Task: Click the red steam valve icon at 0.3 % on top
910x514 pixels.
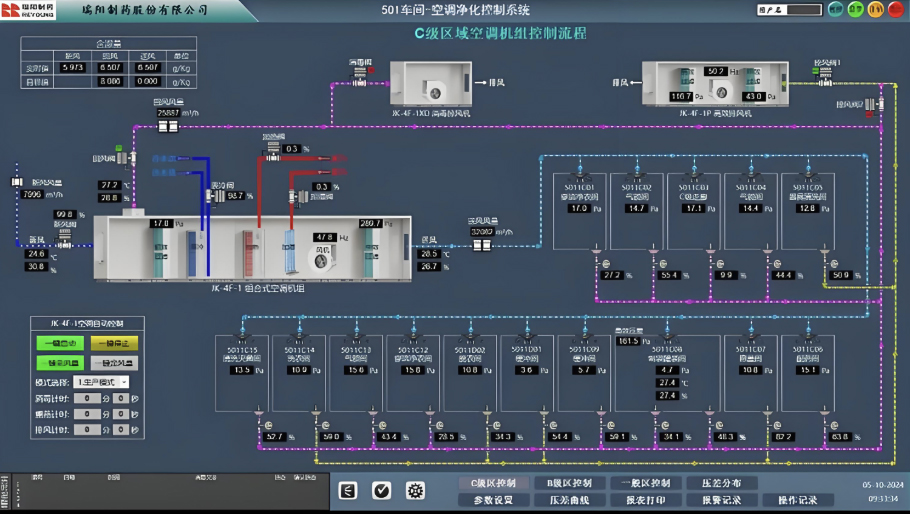Action: click(272, 151)
